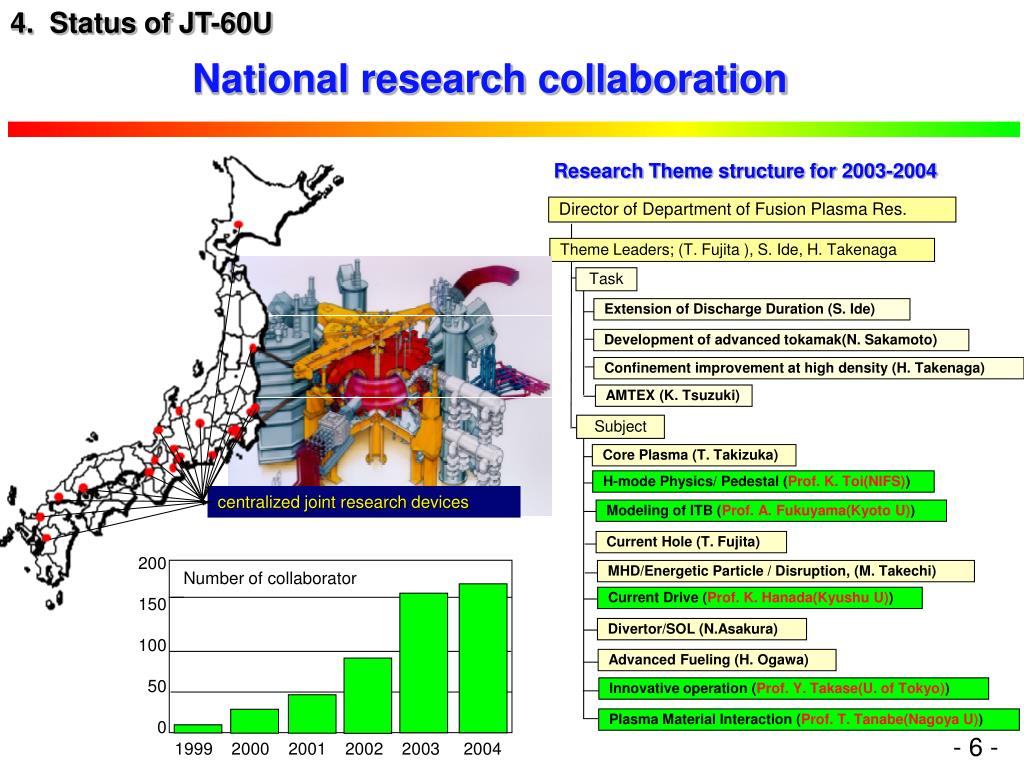The image size is (1024, 768).
Task: Select the '1999' x-axis label
Action: coord(193,749)
